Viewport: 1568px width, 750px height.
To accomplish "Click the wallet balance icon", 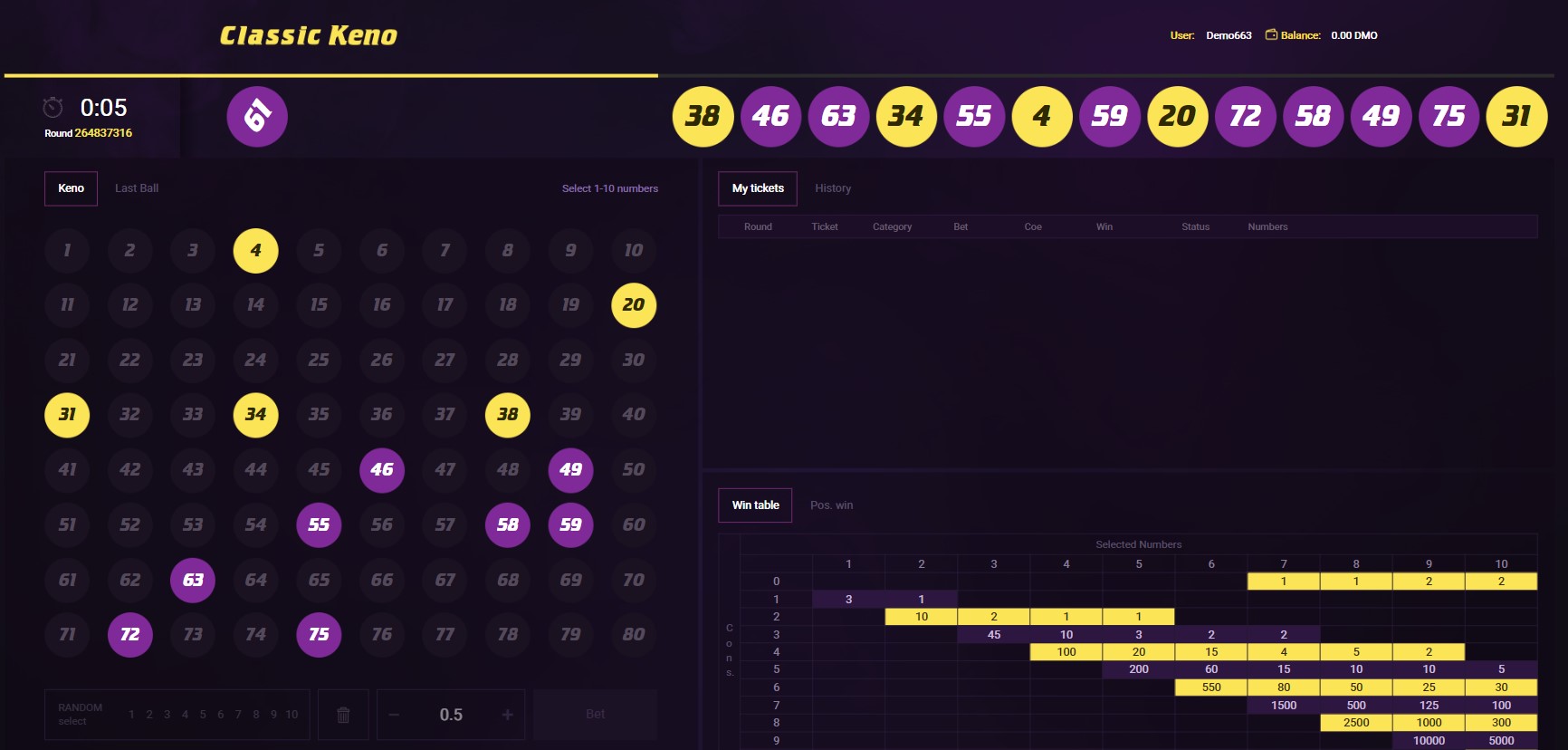I will coord(1271,35).
